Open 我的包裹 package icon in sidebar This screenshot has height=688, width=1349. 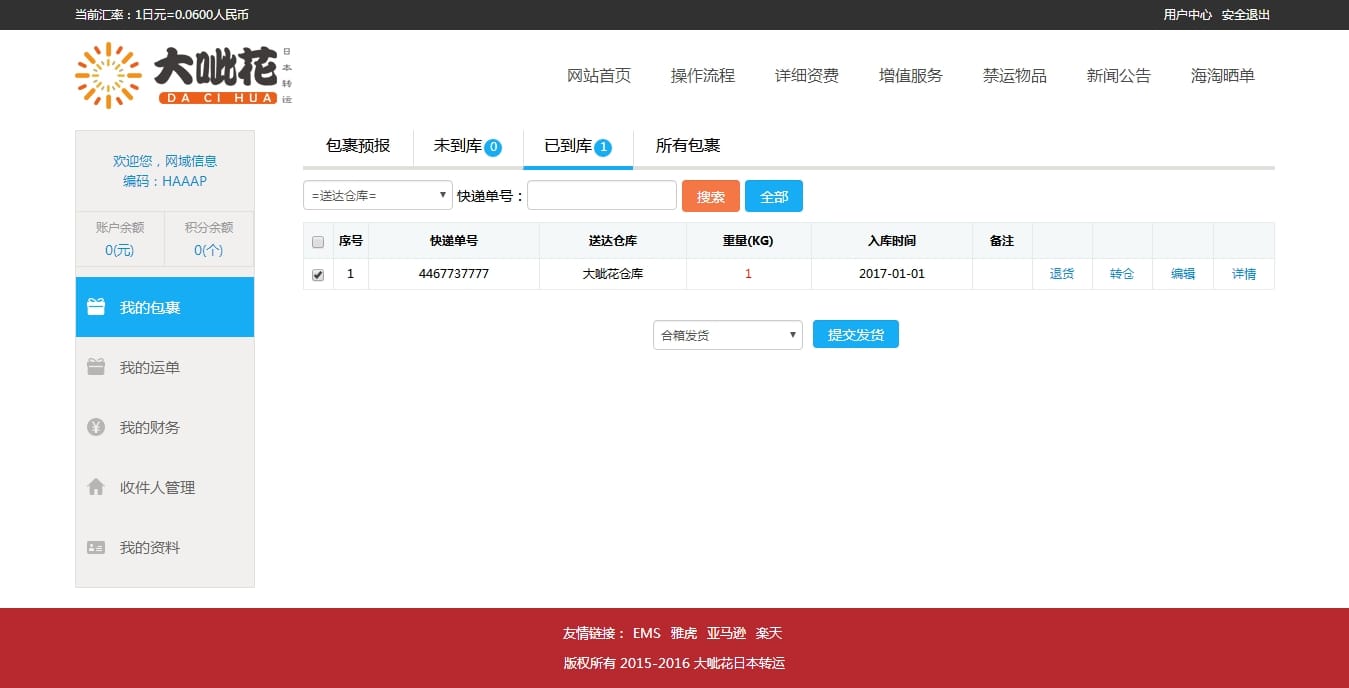click(96, 307)
